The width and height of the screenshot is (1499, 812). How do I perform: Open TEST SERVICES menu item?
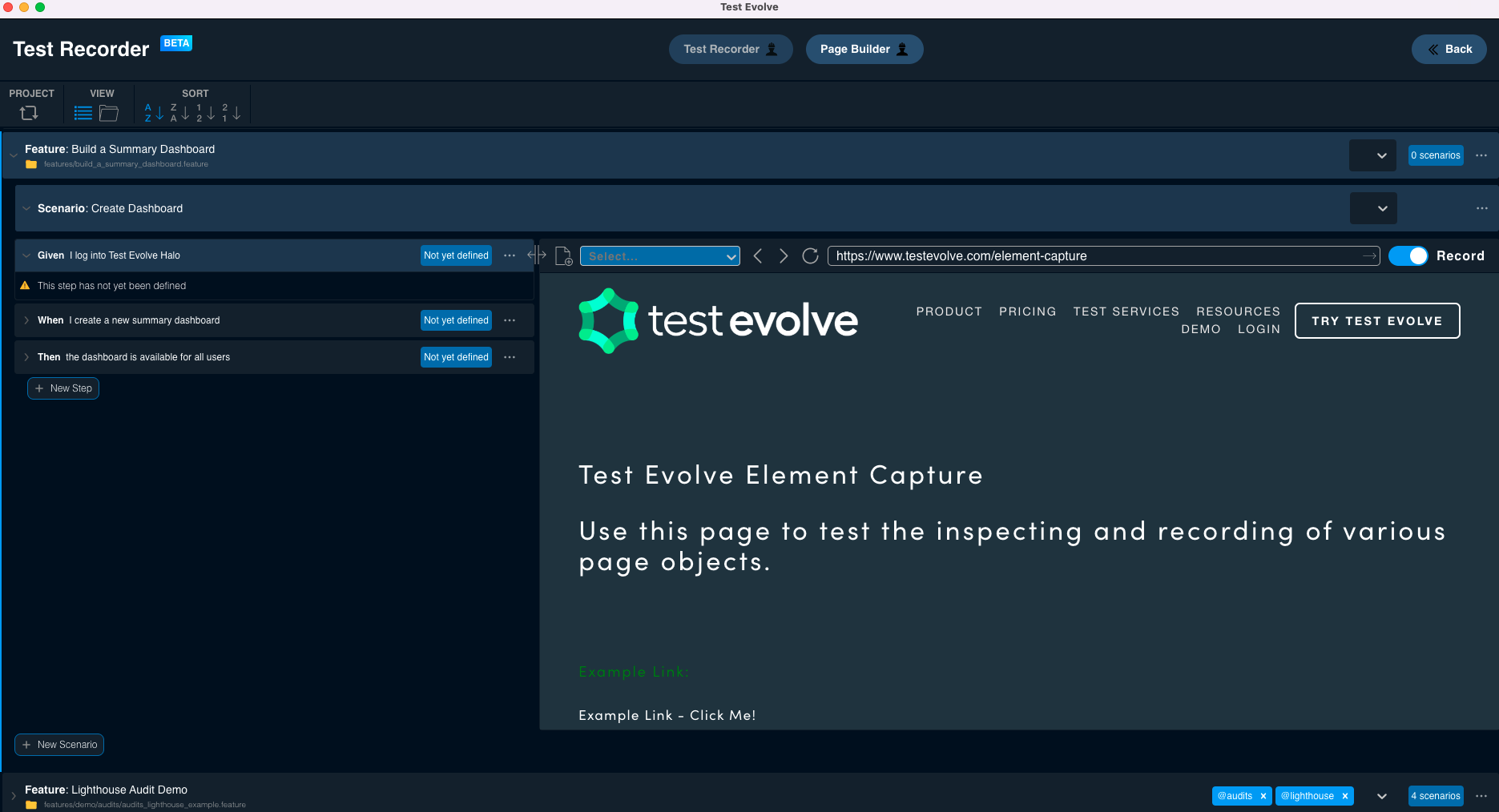(x=1126, y=312)
